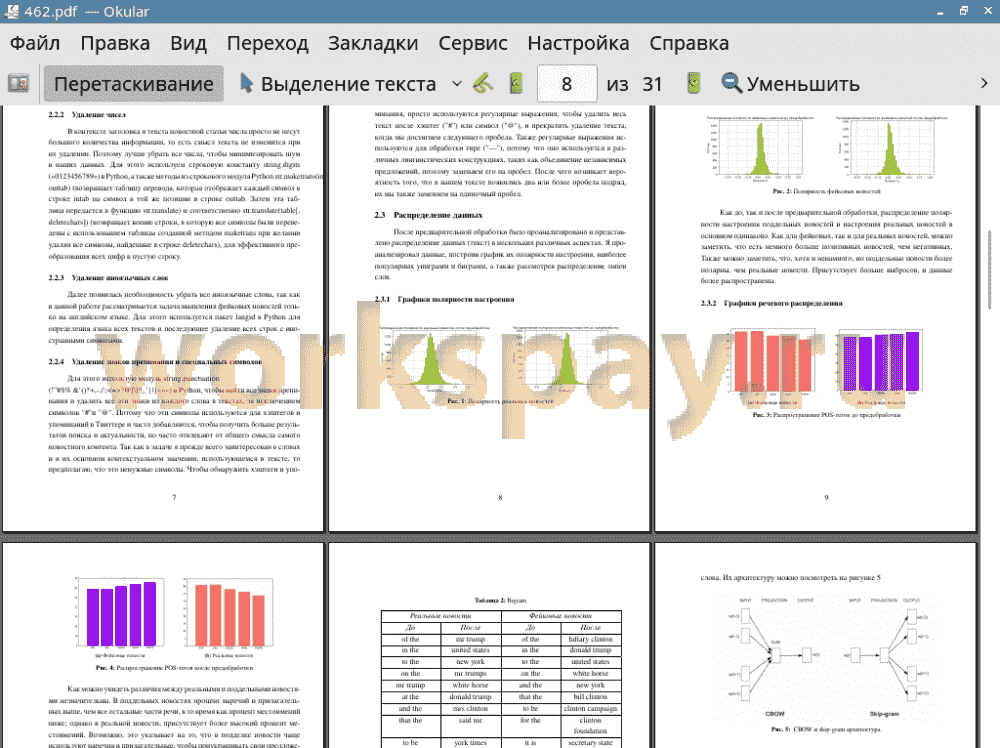Activate the Перетаскивание browse mode
1000x748 pixels.
pyautogui.click(x=134, y=84)
